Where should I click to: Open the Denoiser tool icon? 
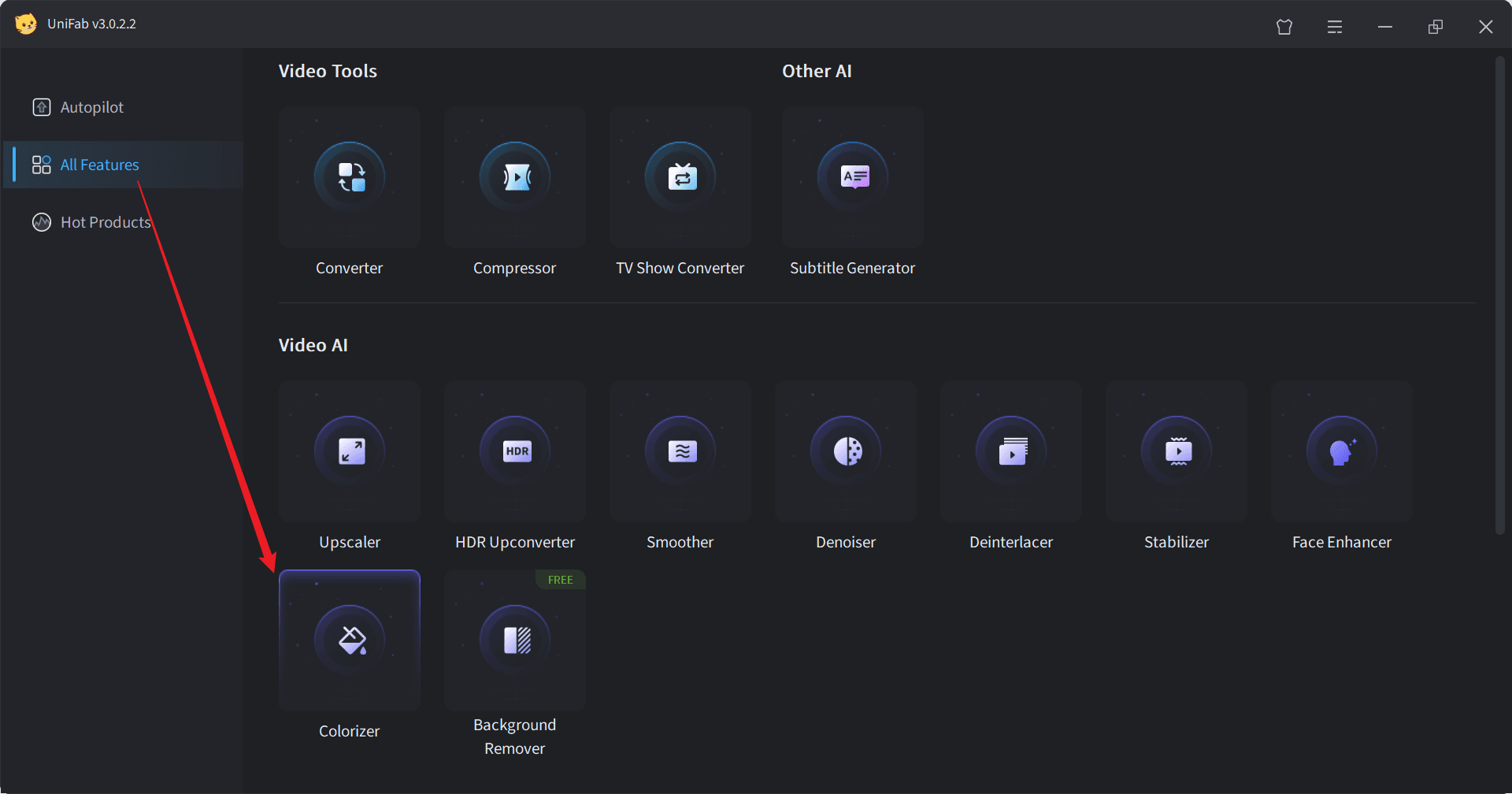tap(846, 451)
